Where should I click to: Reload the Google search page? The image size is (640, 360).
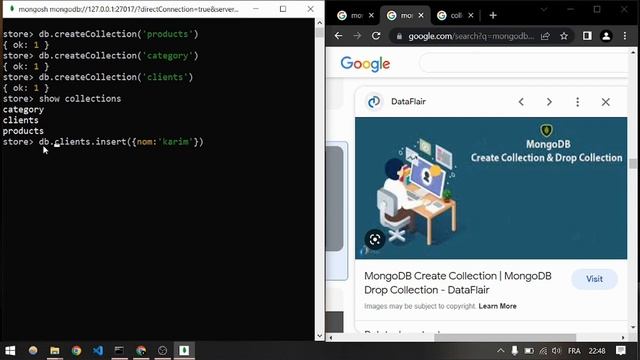point(376,36)
